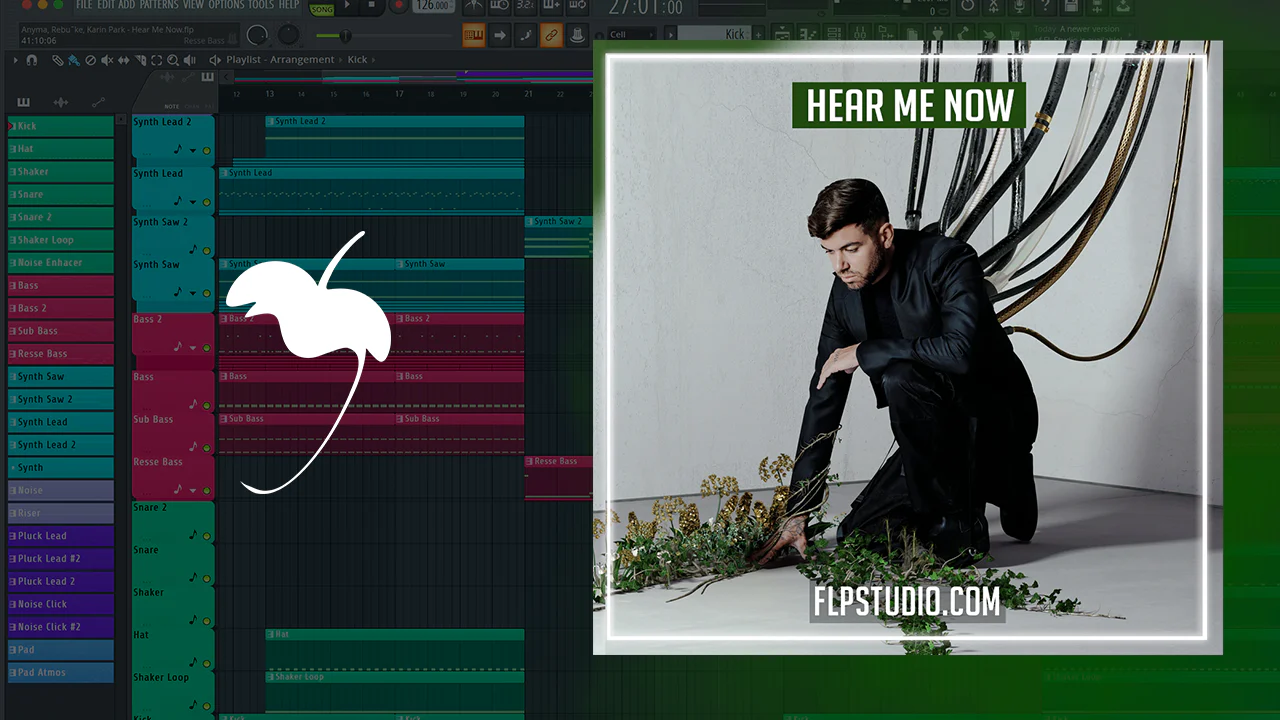1280x720 pixels.
Task: Select the Draw pencil tool in playlist toolbar
Action: click(x=57, y=60)
